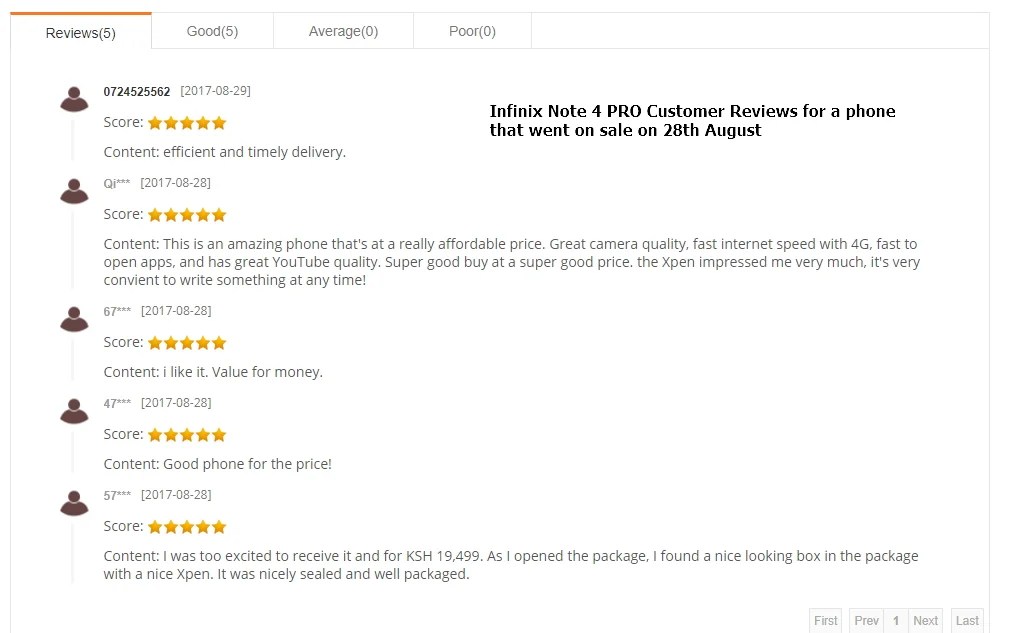The height and width of the screenshot is (633, 1034).
Task: Select page 1 in pagination
Action: 896,620
